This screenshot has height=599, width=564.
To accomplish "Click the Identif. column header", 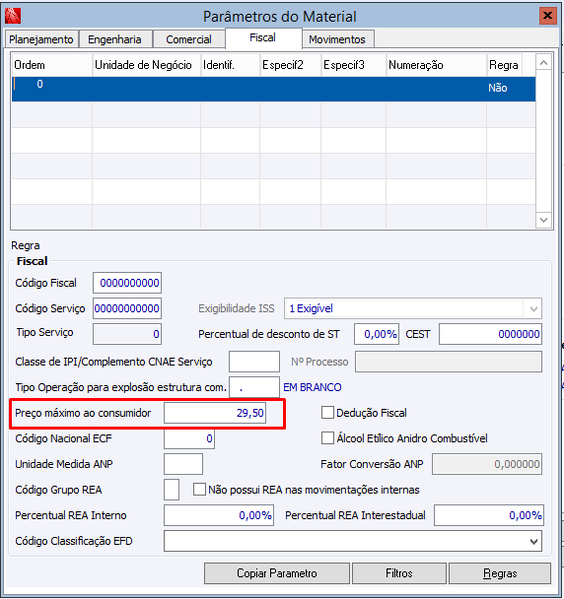I will pos(230,65).
